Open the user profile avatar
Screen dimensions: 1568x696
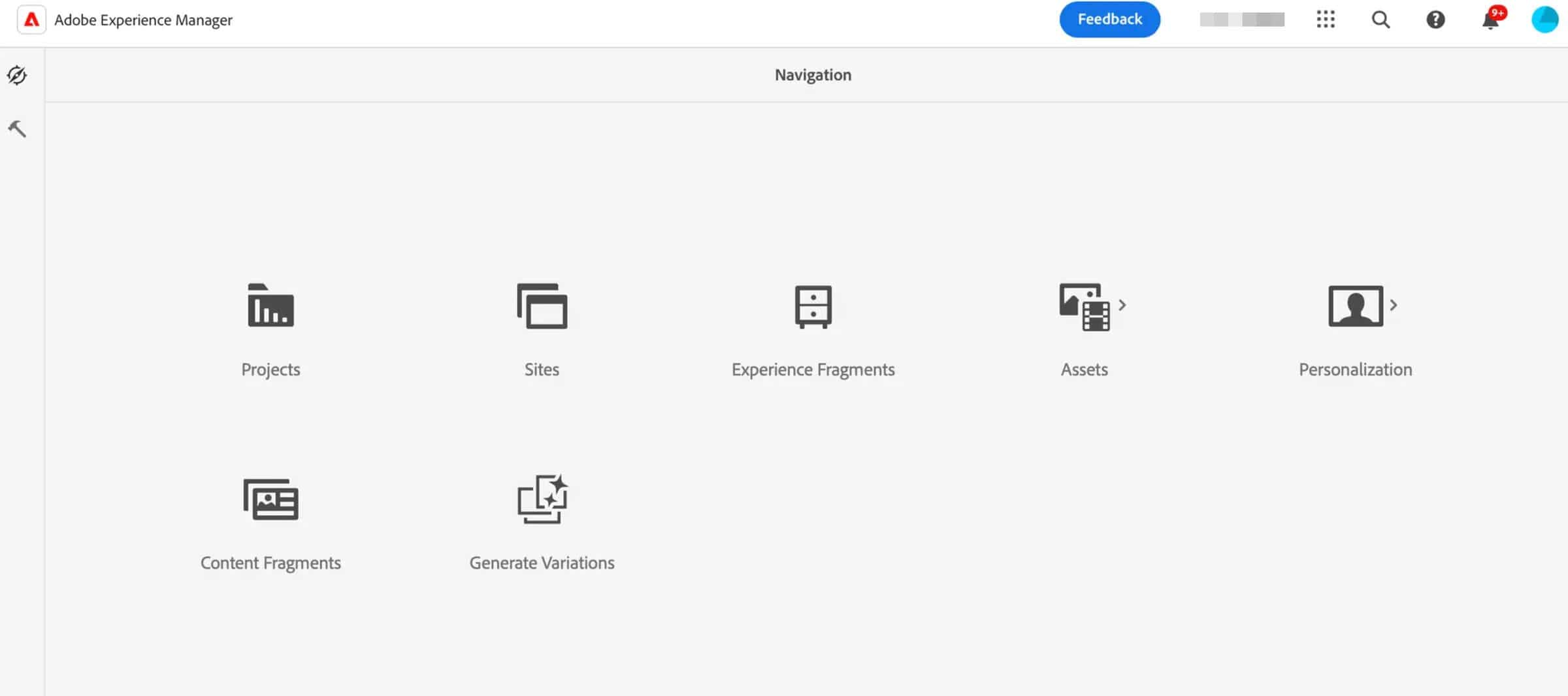1545,20
